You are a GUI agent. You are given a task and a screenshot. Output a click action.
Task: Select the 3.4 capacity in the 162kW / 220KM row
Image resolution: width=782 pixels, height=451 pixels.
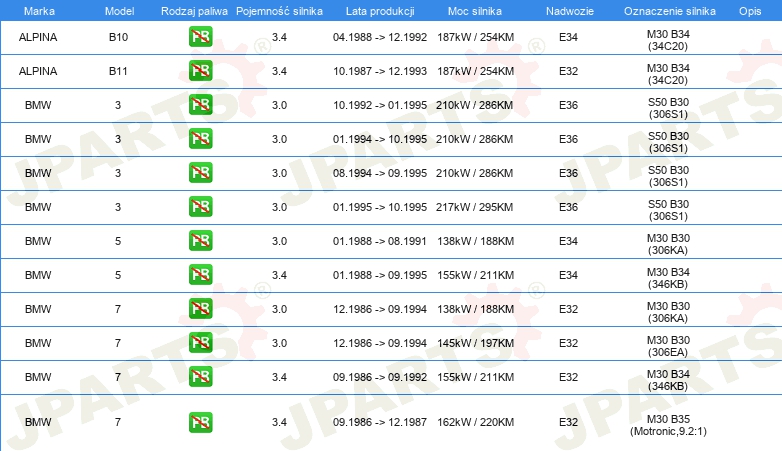(x=279, y=422)
